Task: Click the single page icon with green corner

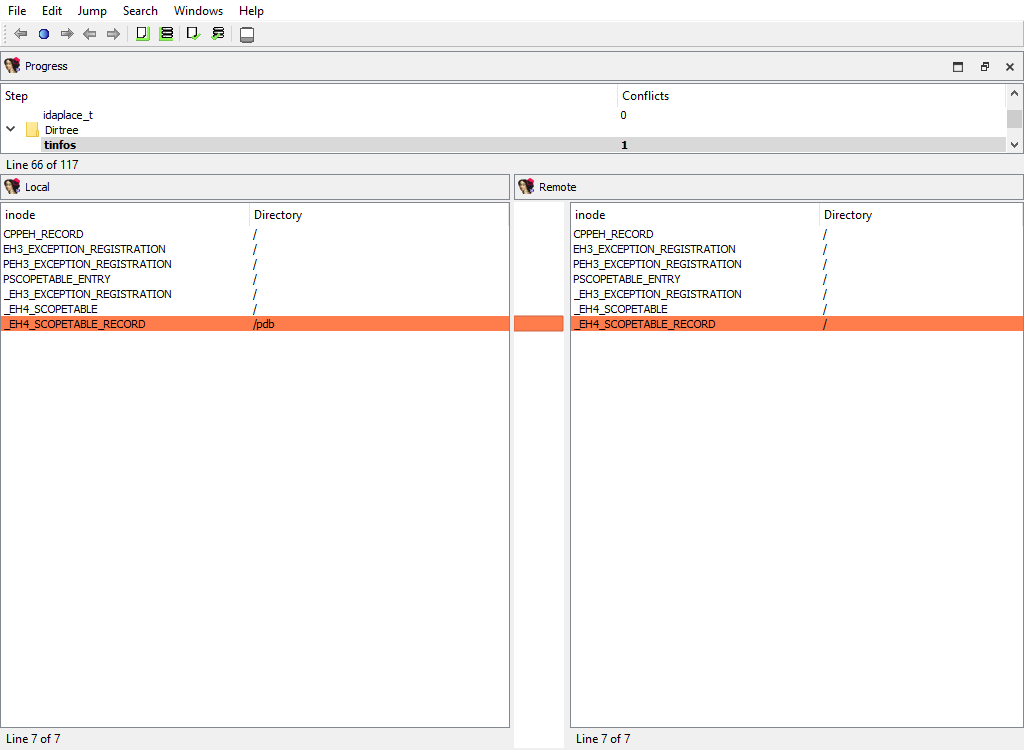Action: 142,34
